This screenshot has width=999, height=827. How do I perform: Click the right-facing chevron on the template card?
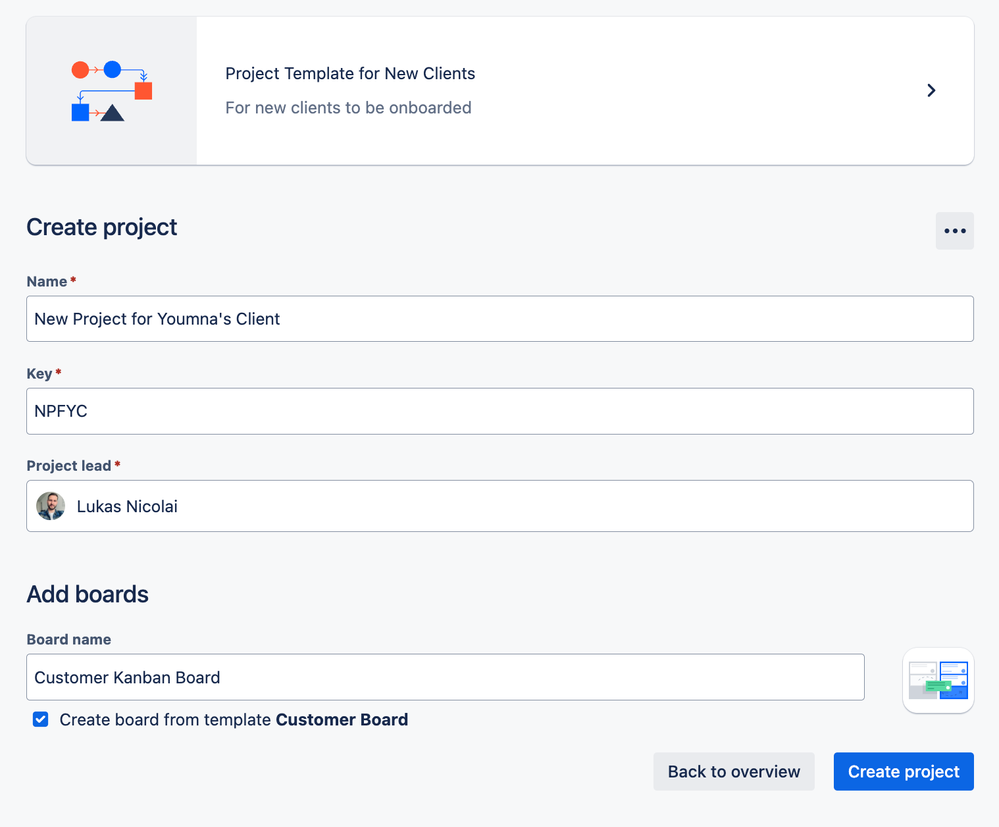tap(930, 90)
